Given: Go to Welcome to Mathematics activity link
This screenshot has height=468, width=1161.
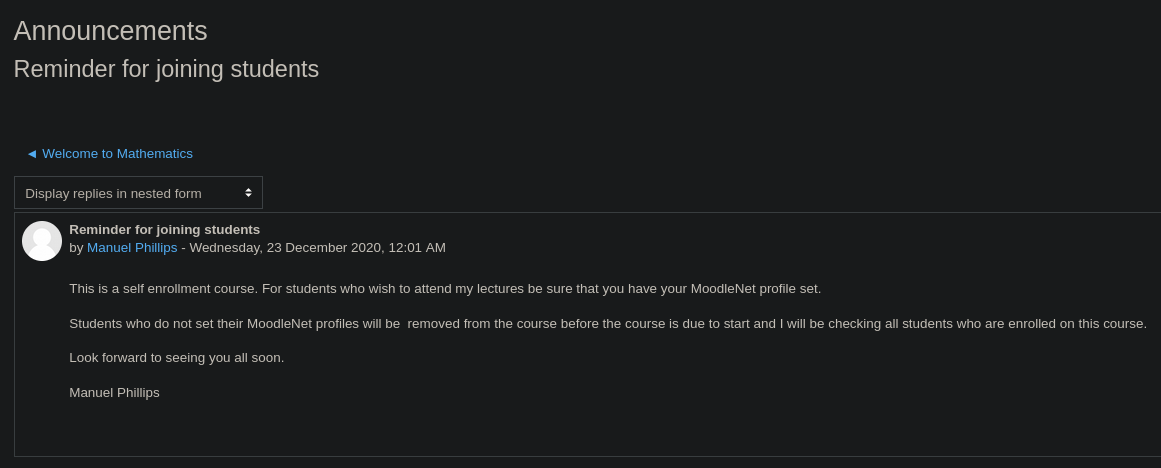Looking at the screenshot, I should point(117,154).
